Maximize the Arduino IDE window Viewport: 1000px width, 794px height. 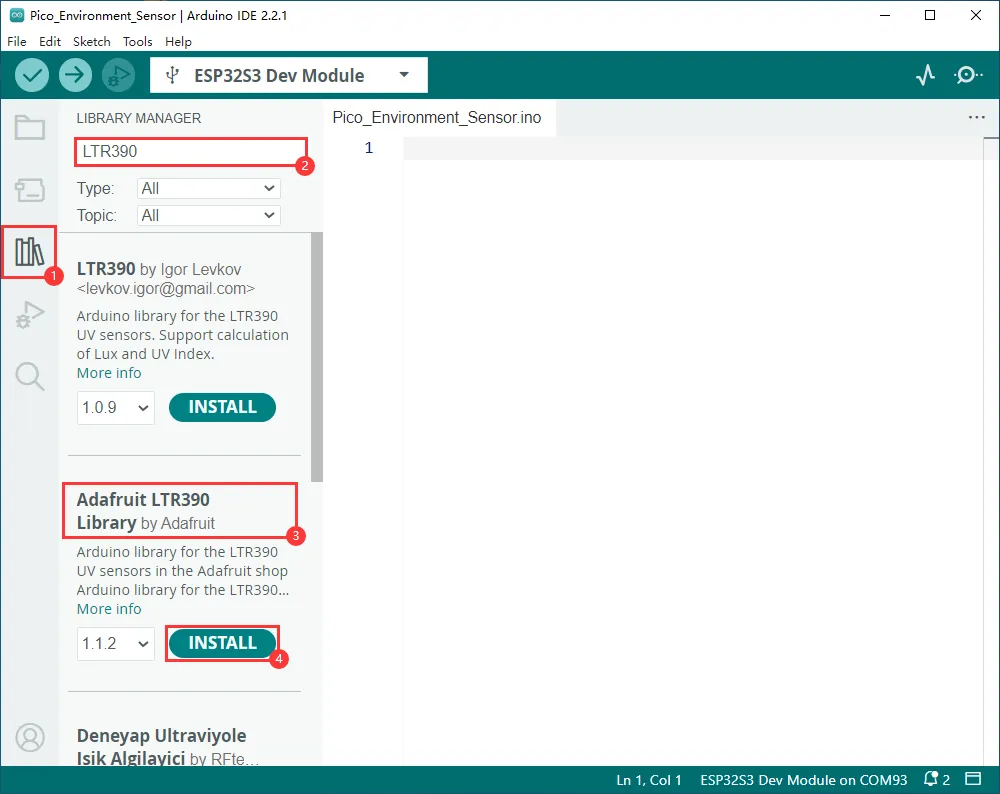point(930,15)
